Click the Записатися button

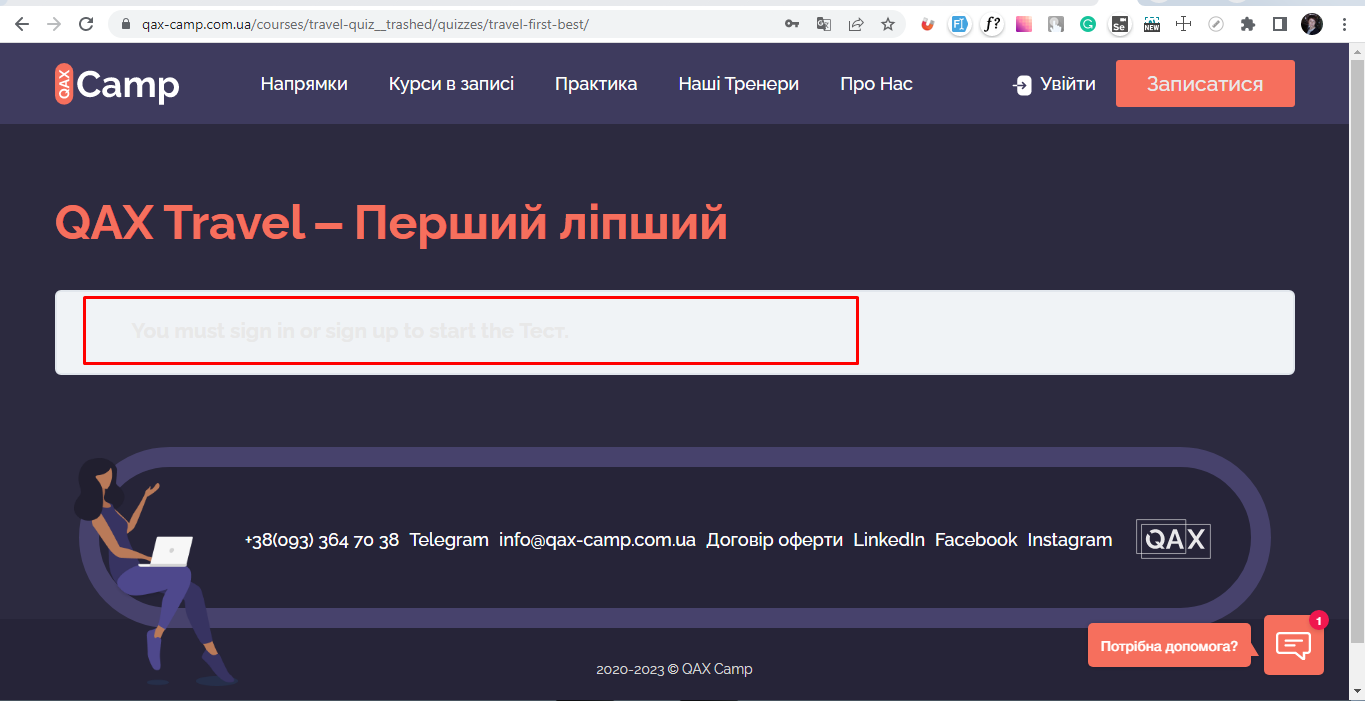[1204, 83]
